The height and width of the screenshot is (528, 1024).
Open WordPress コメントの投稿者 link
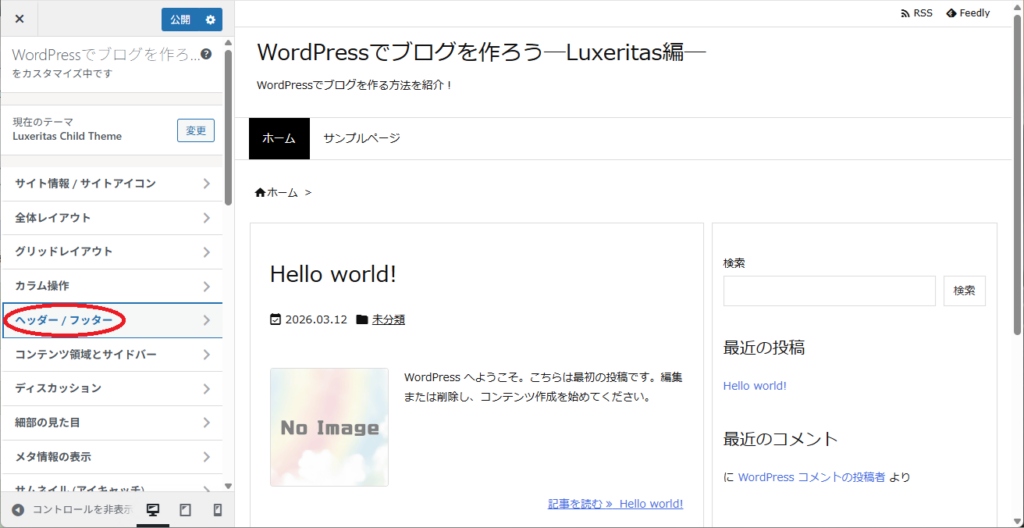coord(812,477)
